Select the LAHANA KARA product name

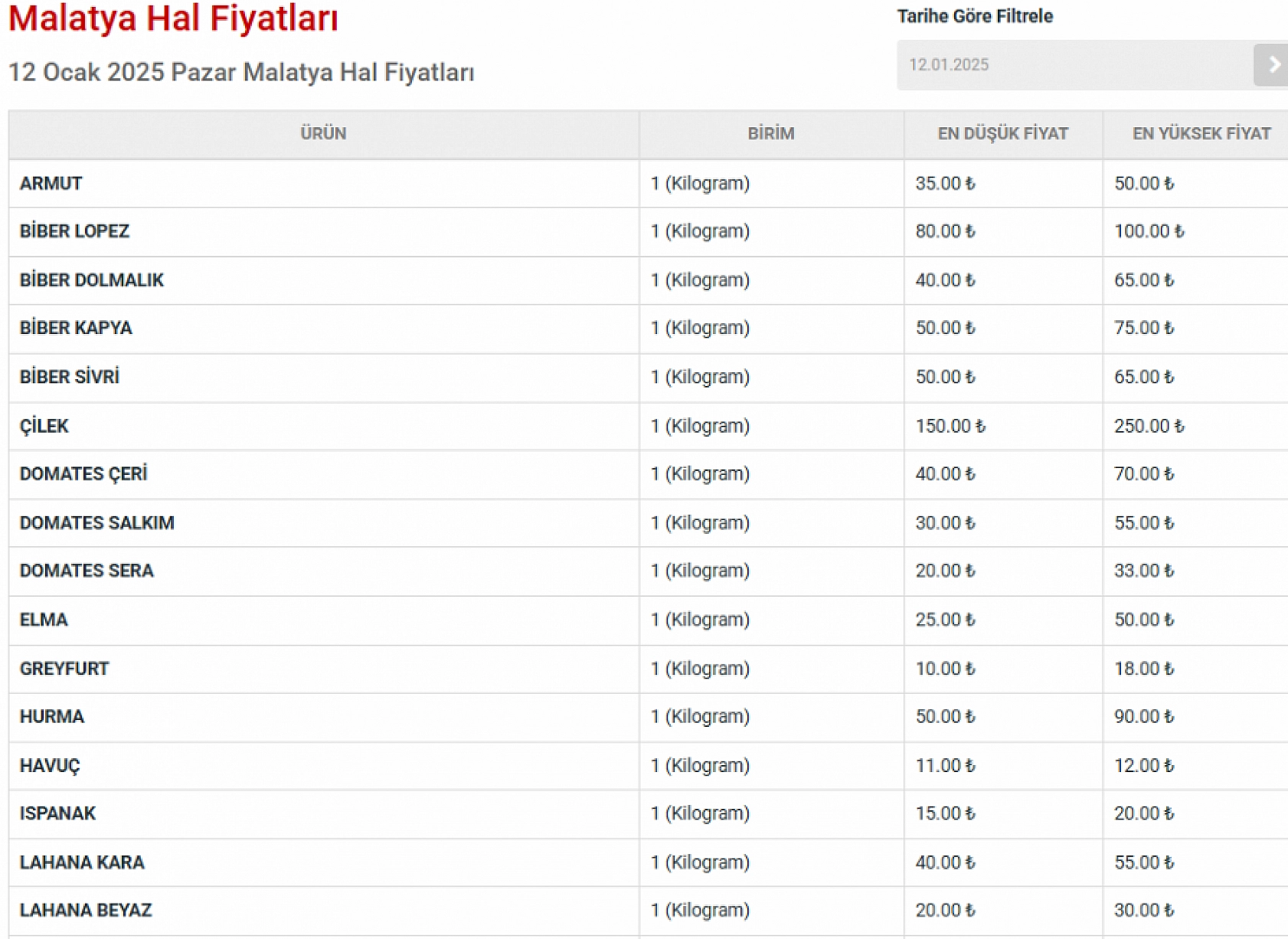coord(82,862)
